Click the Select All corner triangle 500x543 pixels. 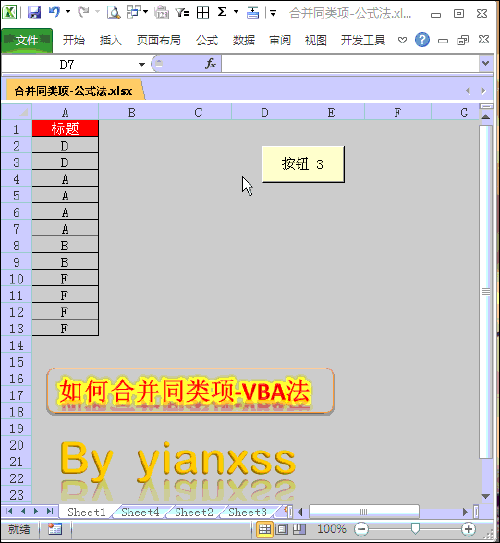click(17, 112)
